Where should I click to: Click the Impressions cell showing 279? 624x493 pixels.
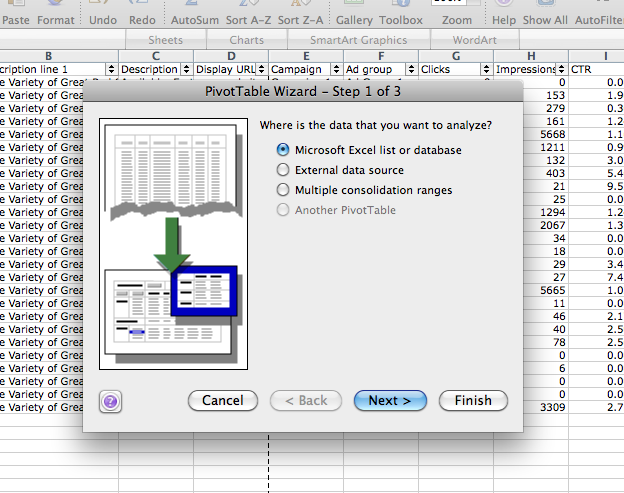click(x=546, y=108)
